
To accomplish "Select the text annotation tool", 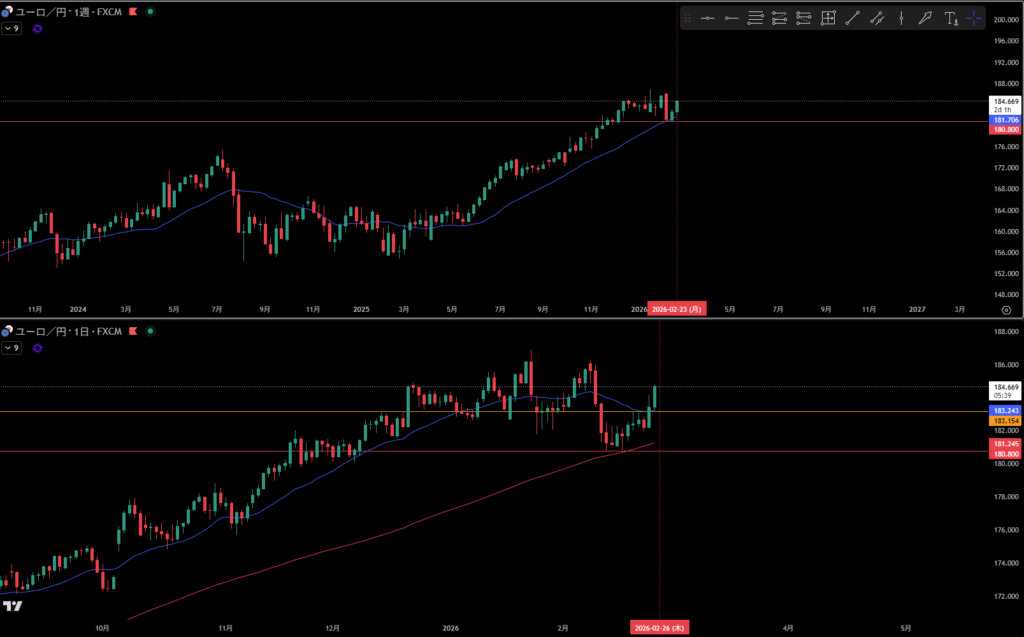I will coord(951,18).
